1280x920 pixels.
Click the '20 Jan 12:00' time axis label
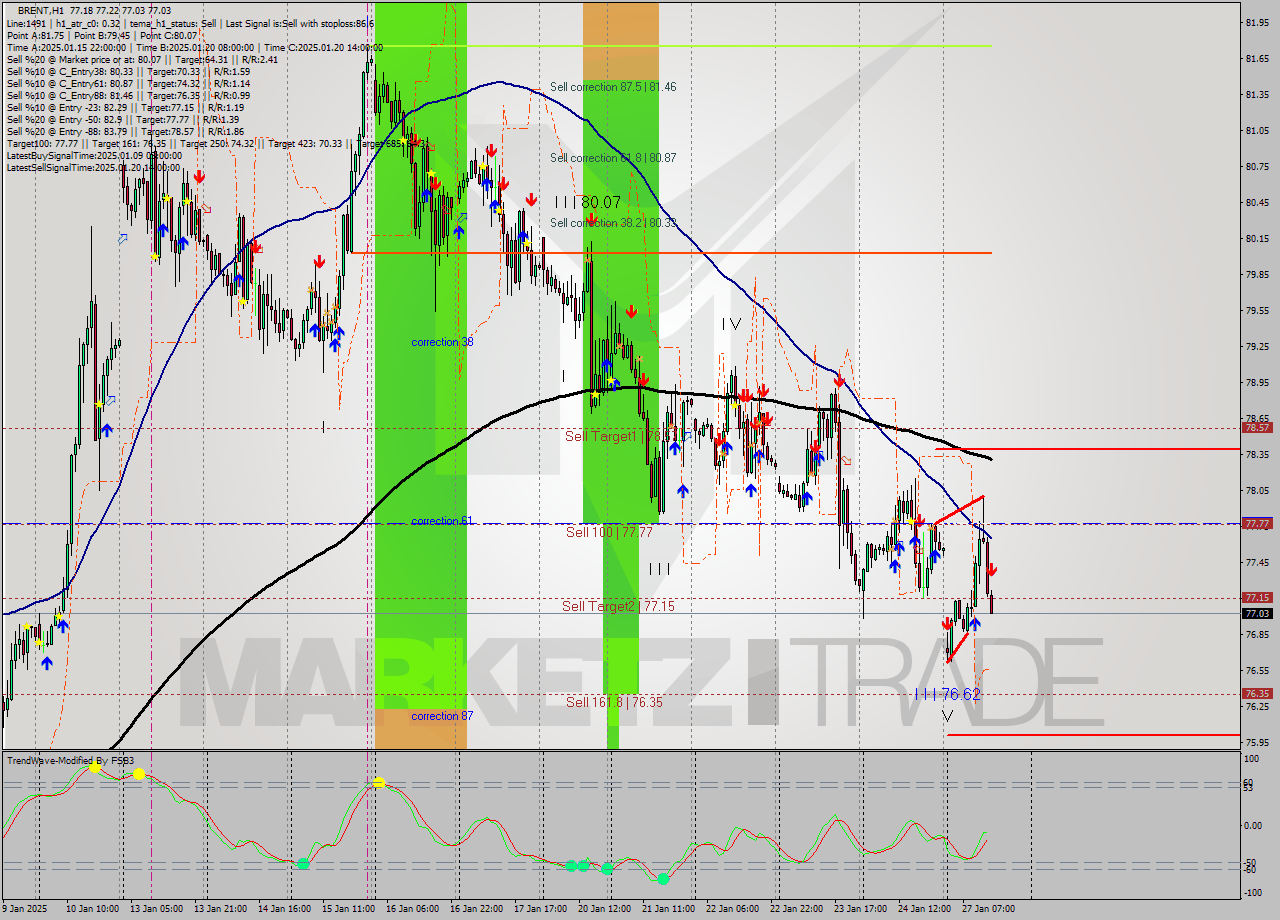[x=604, y=908]
